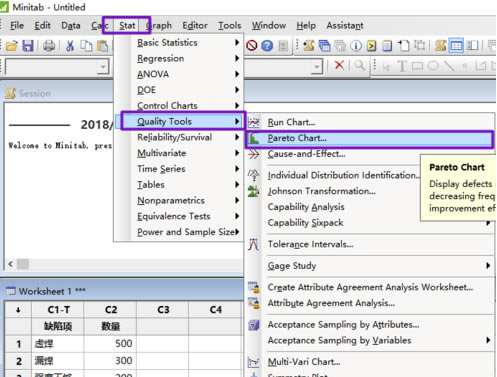Image resolution: width=497 pixels, height=377 pixels.
Task: Click the red Cancel circle icon
Action: click(x=252, y=45)
